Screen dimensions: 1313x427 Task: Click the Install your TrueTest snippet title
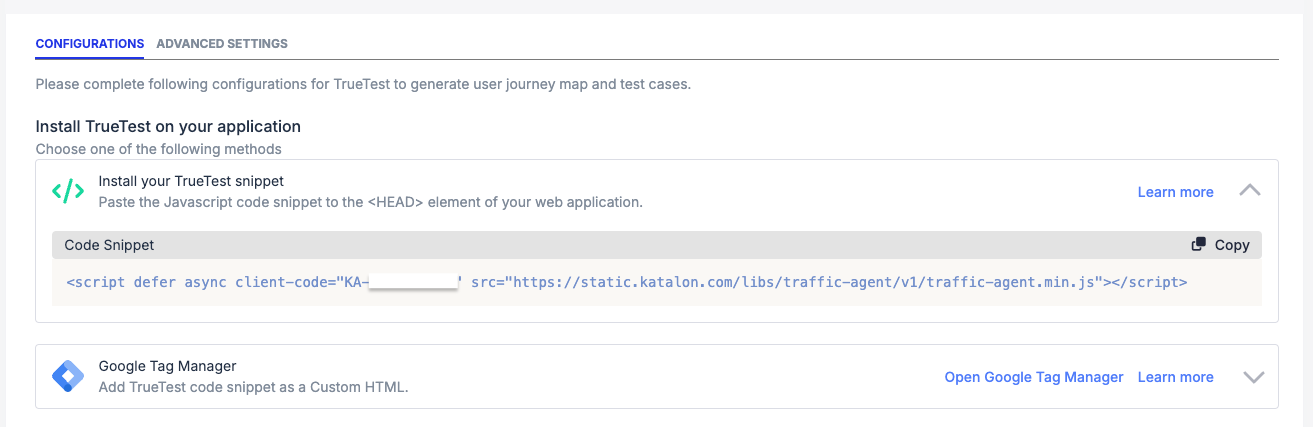click(x=191, y=181)
